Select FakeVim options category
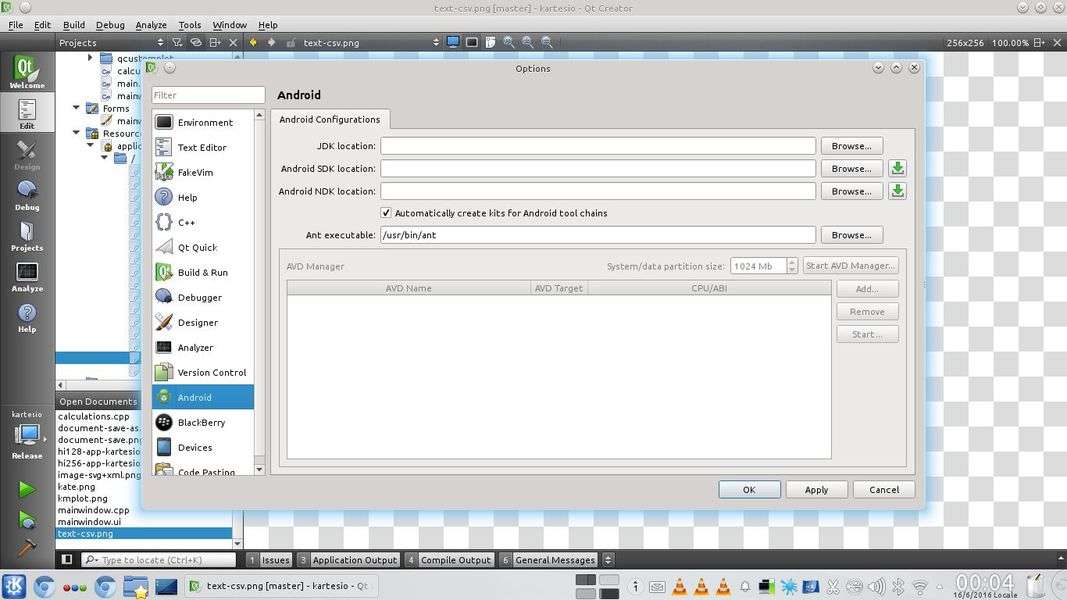The image size is (1067, 600). coord(203,172)
